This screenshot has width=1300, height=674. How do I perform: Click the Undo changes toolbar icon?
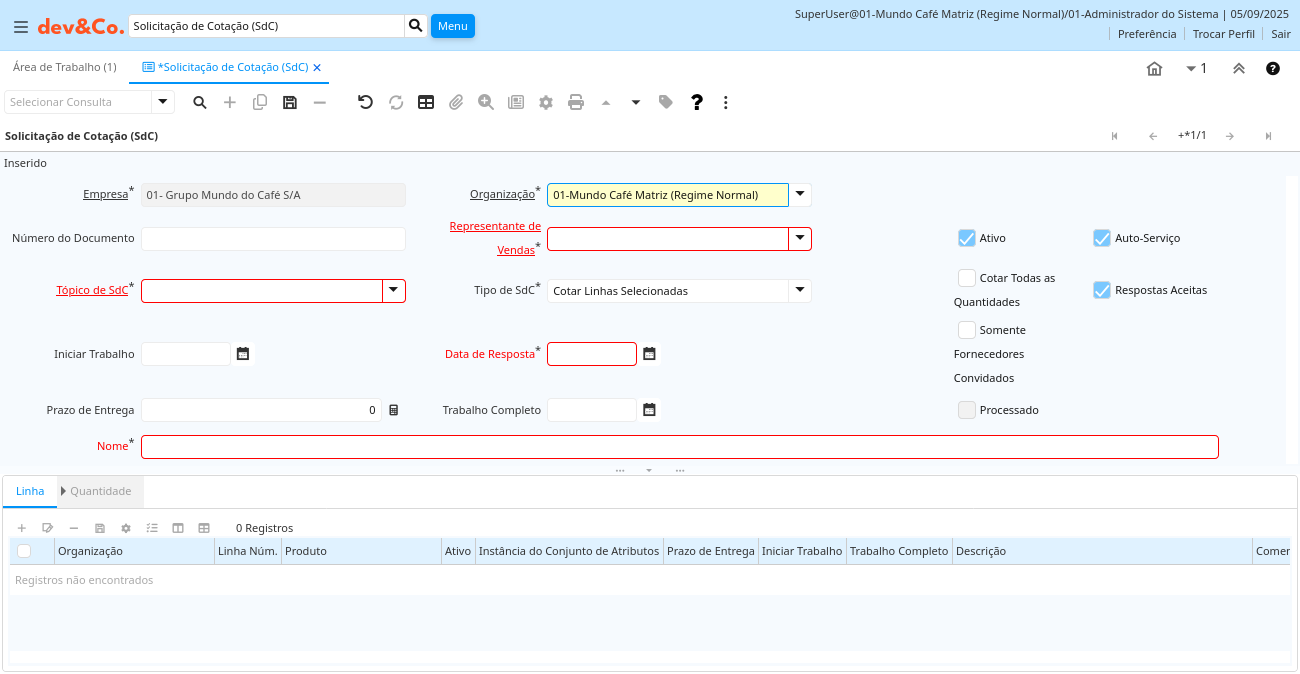[365, 102]
